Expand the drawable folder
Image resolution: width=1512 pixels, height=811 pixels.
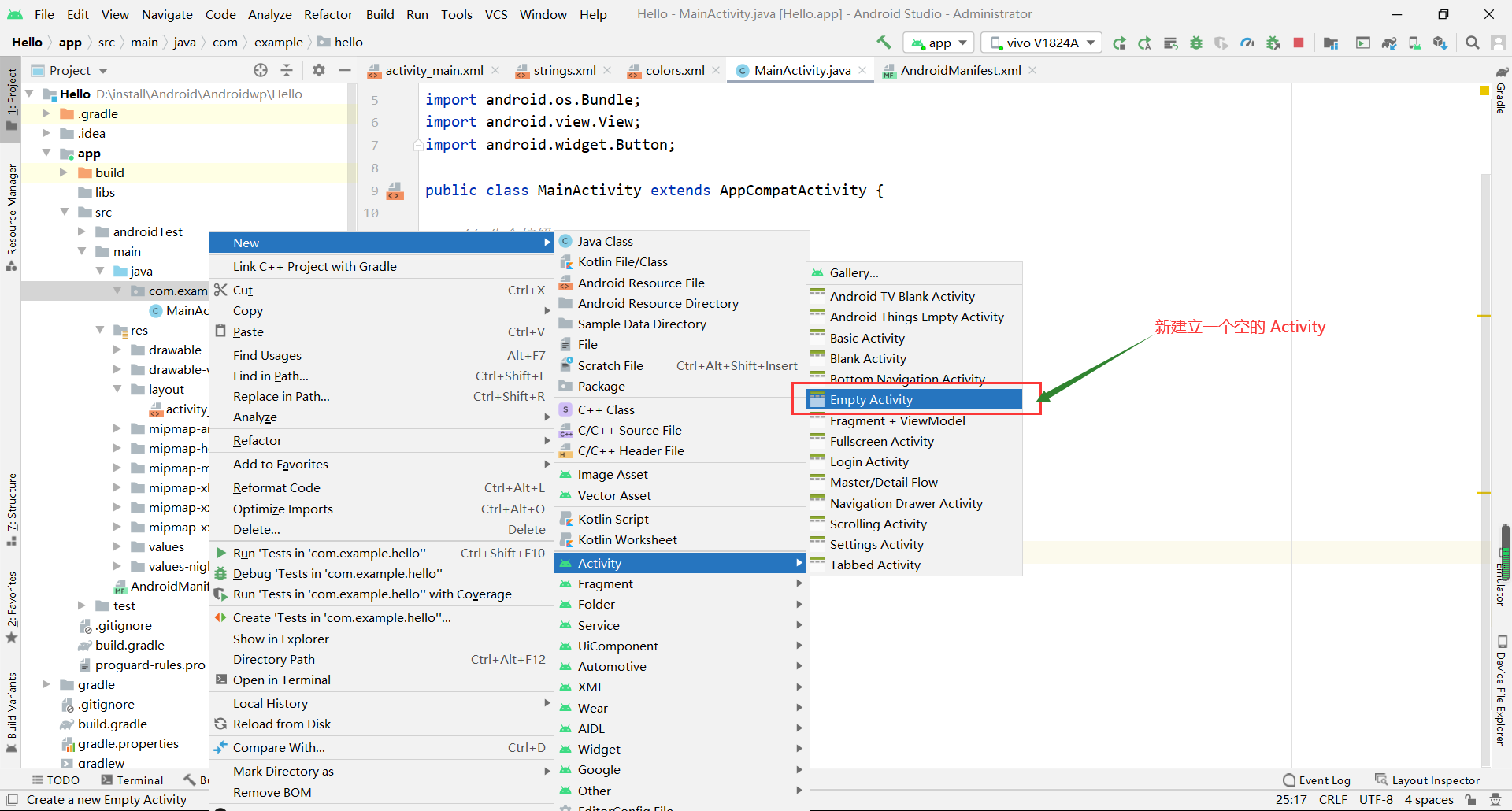pos(117,350)
